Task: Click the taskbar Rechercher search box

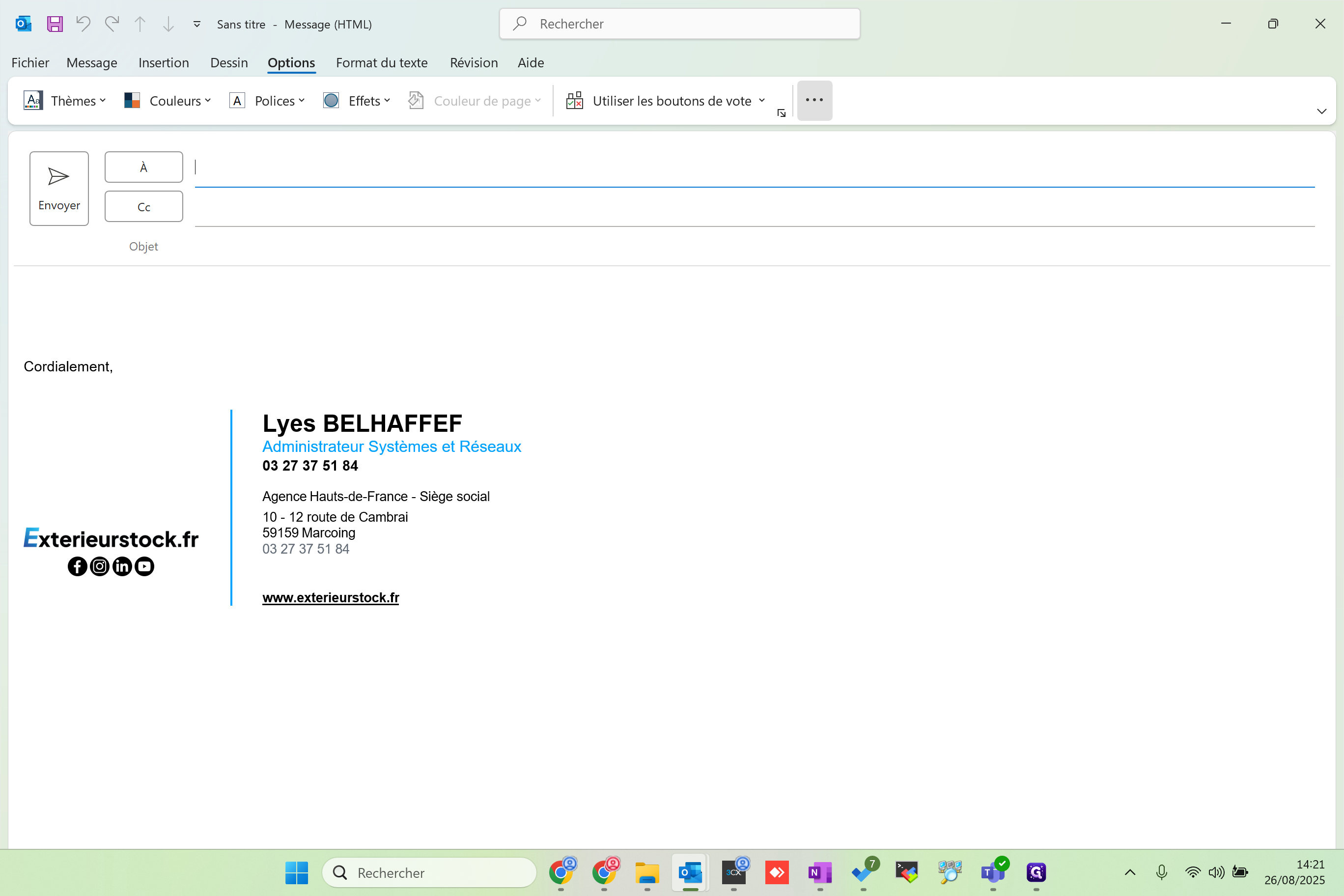Action: tap(429, 872)
